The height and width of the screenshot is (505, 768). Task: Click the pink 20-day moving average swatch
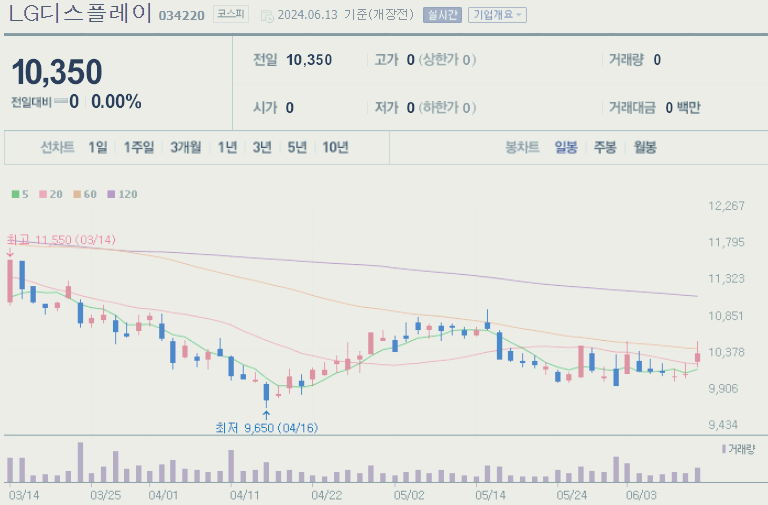tap(43, 194)
